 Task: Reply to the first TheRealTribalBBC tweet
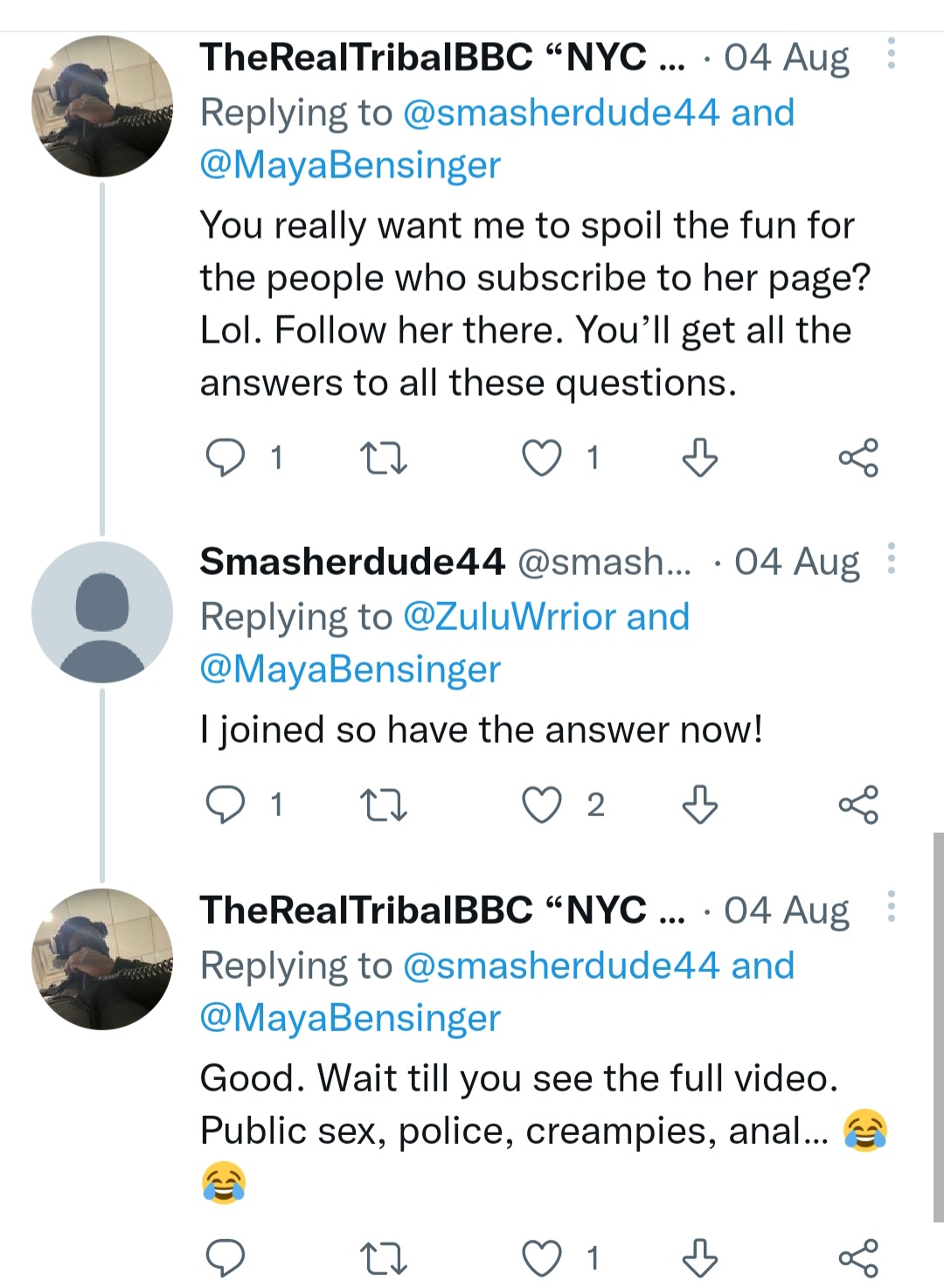[x=225, y=457]
